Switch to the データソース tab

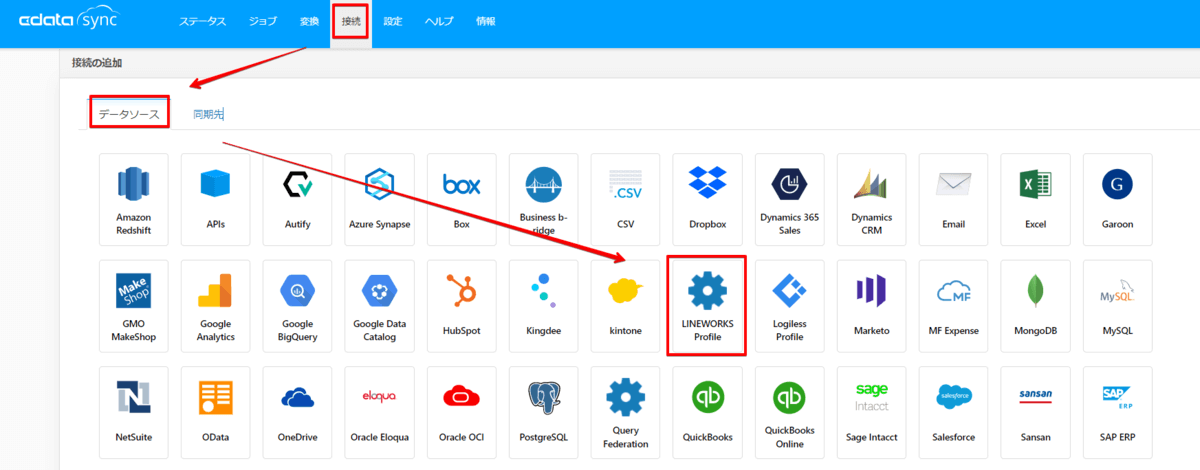coord(129,114)
